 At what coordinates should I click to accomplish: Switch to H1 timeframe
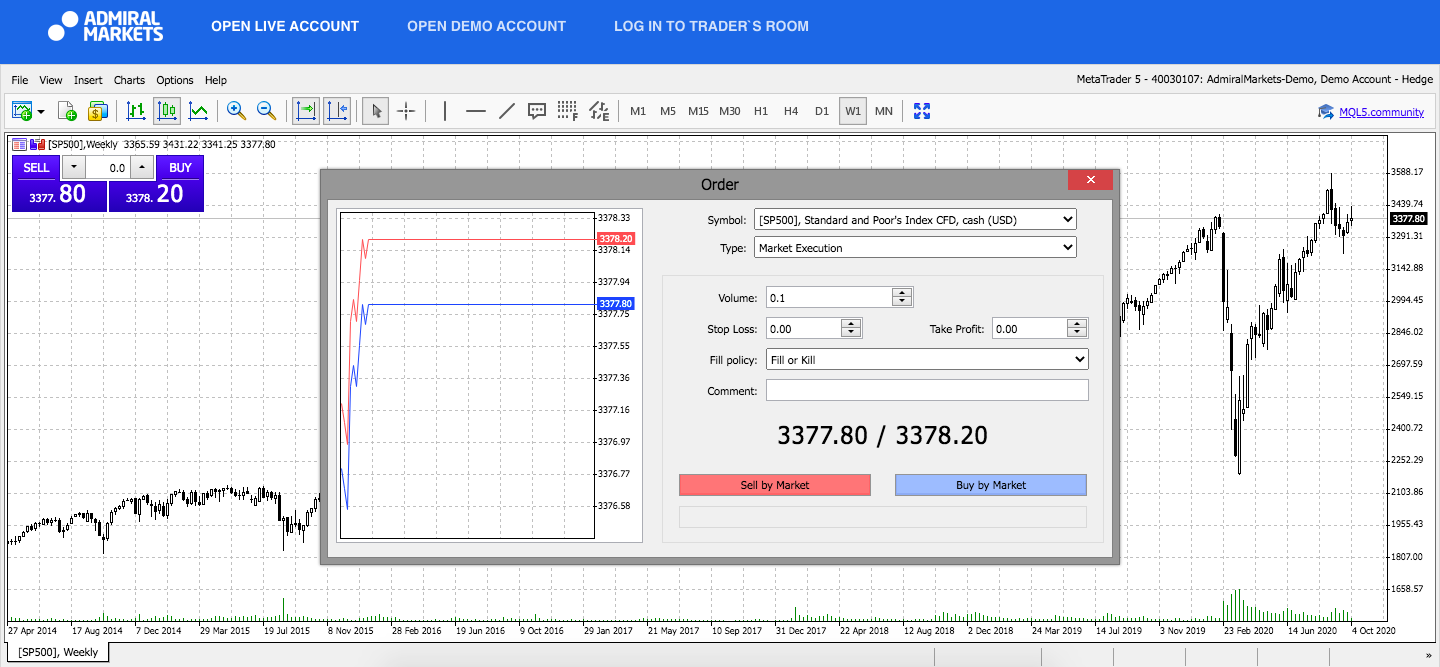[x=761, y=111]
